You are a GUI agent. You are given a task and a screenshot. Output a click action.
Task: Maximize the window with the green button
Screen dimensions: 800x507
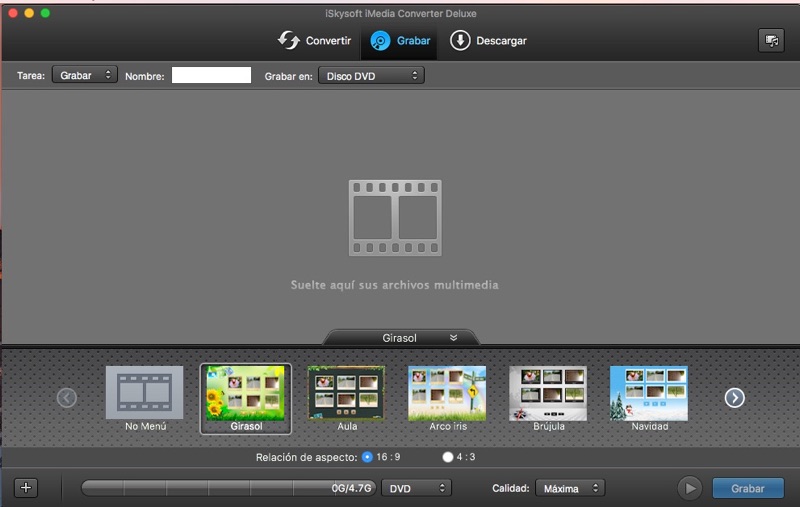tap(45, 13)
